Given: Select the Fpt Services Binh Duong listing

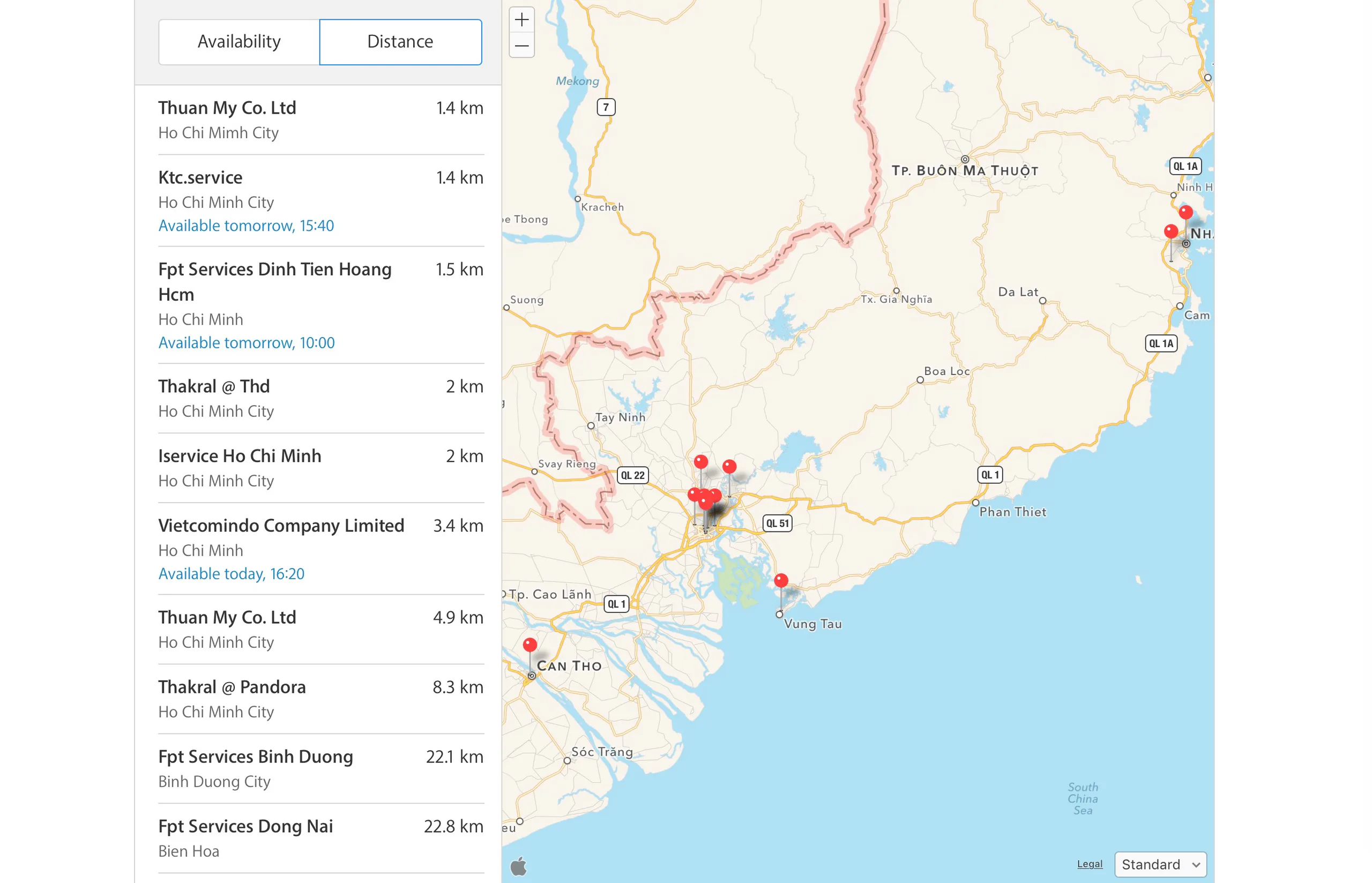Looking at the screenshot, I should point(321,769).
